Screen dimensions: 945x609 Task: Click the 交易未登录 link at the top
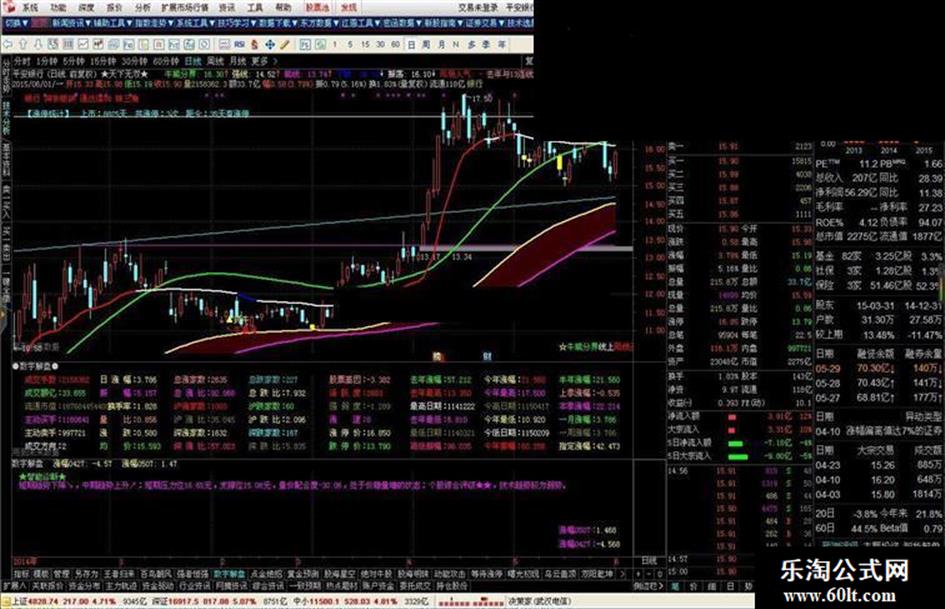click(478, 8)
